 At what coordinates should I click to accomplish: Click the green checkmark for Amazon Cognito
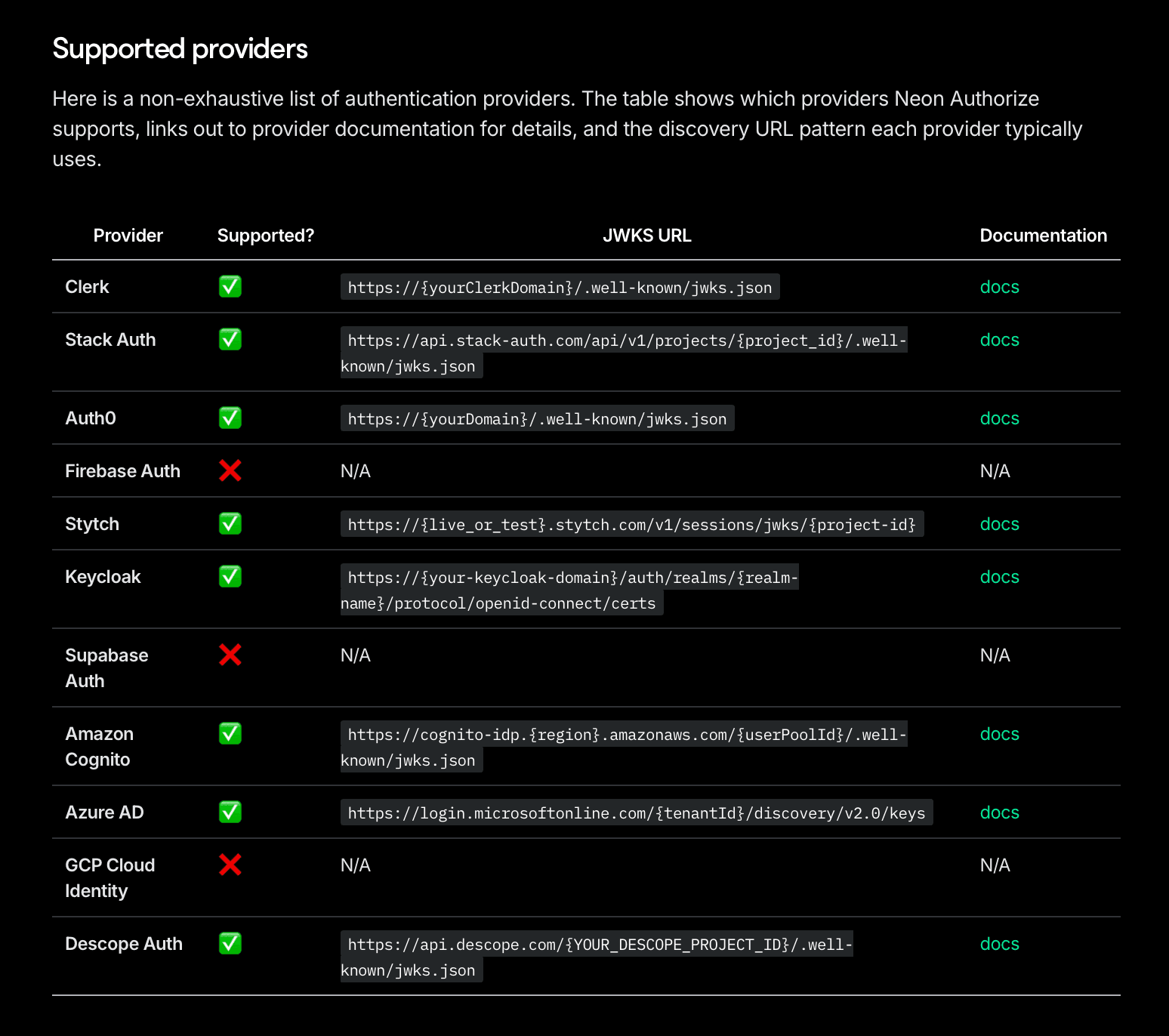pos(230,734)
